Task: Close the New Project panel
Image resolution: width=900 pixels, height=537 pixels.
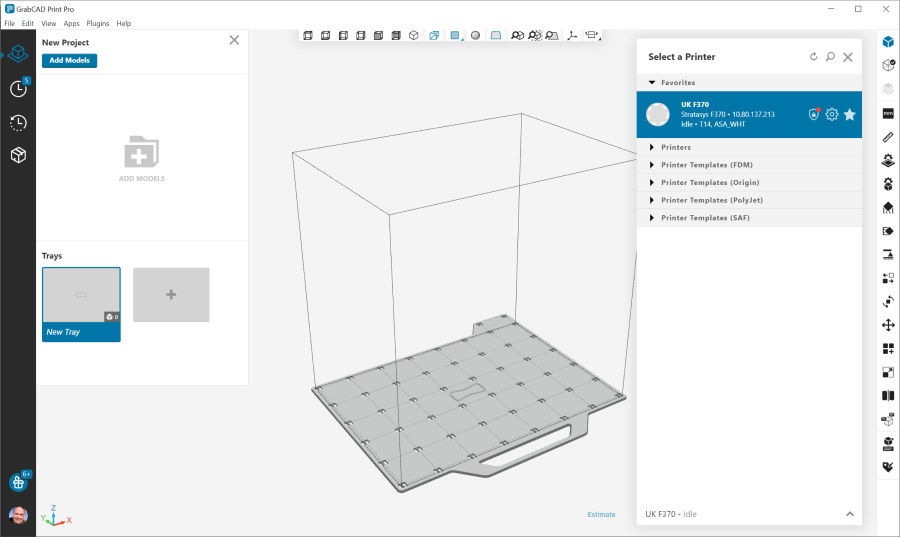Action: click(x=234, y=40)
